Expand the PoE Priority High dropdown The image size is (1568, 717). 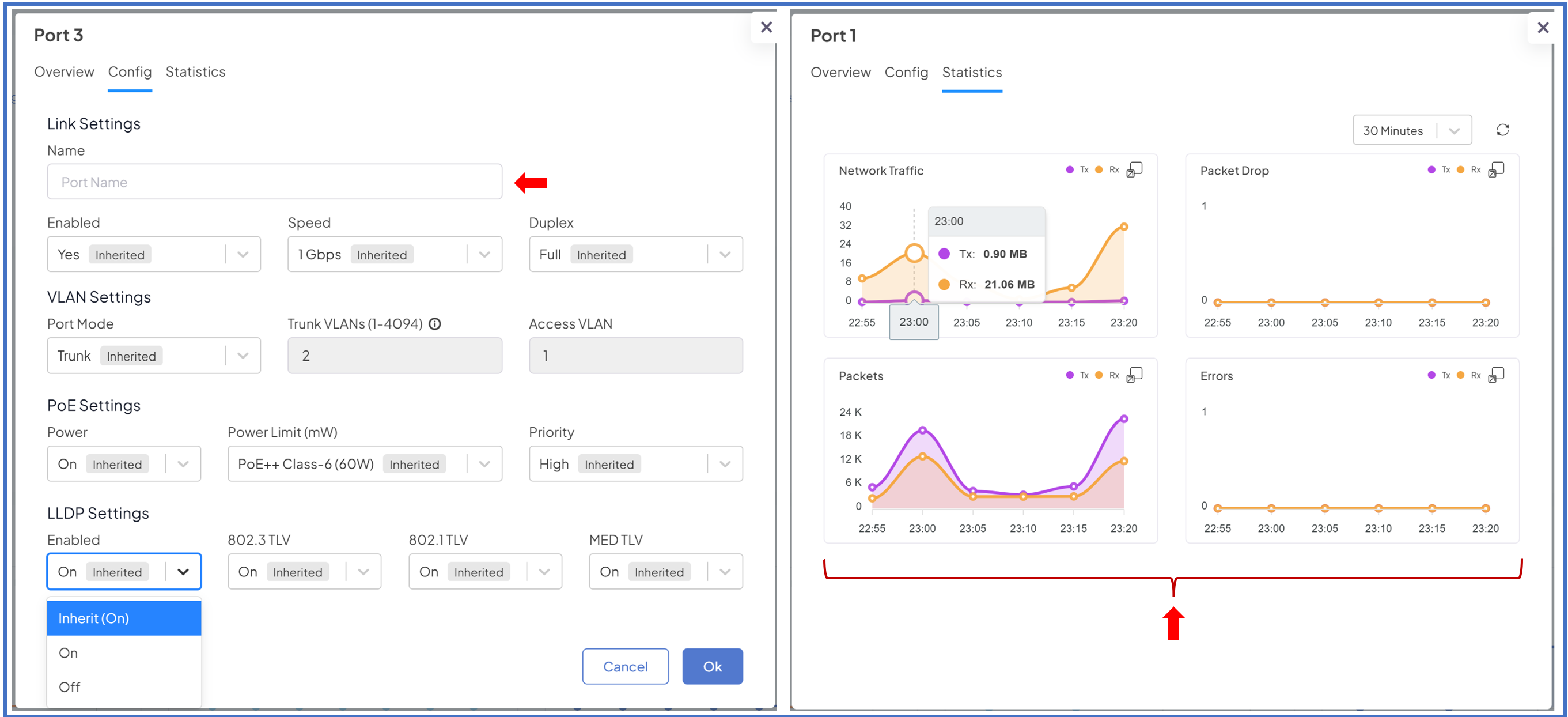click(635, 464)
